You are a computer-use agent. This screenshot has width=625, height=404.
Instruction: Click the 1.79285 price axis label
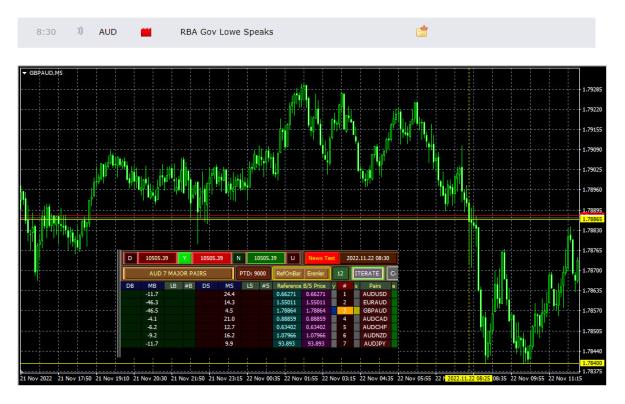(592, 90)
